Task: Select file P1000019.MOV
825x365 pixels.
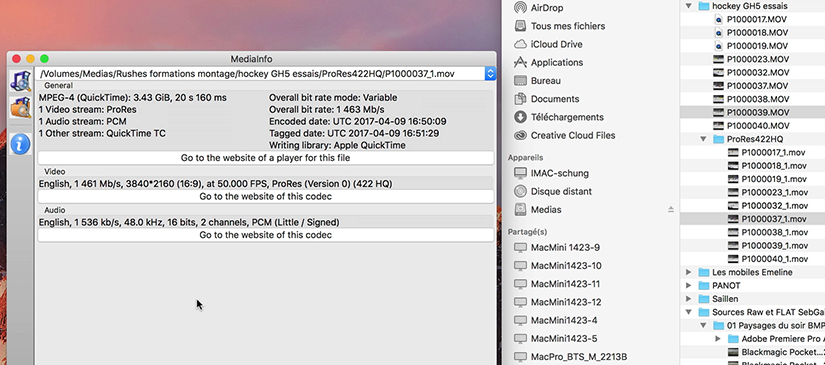Action: click(x=758, y=46)
